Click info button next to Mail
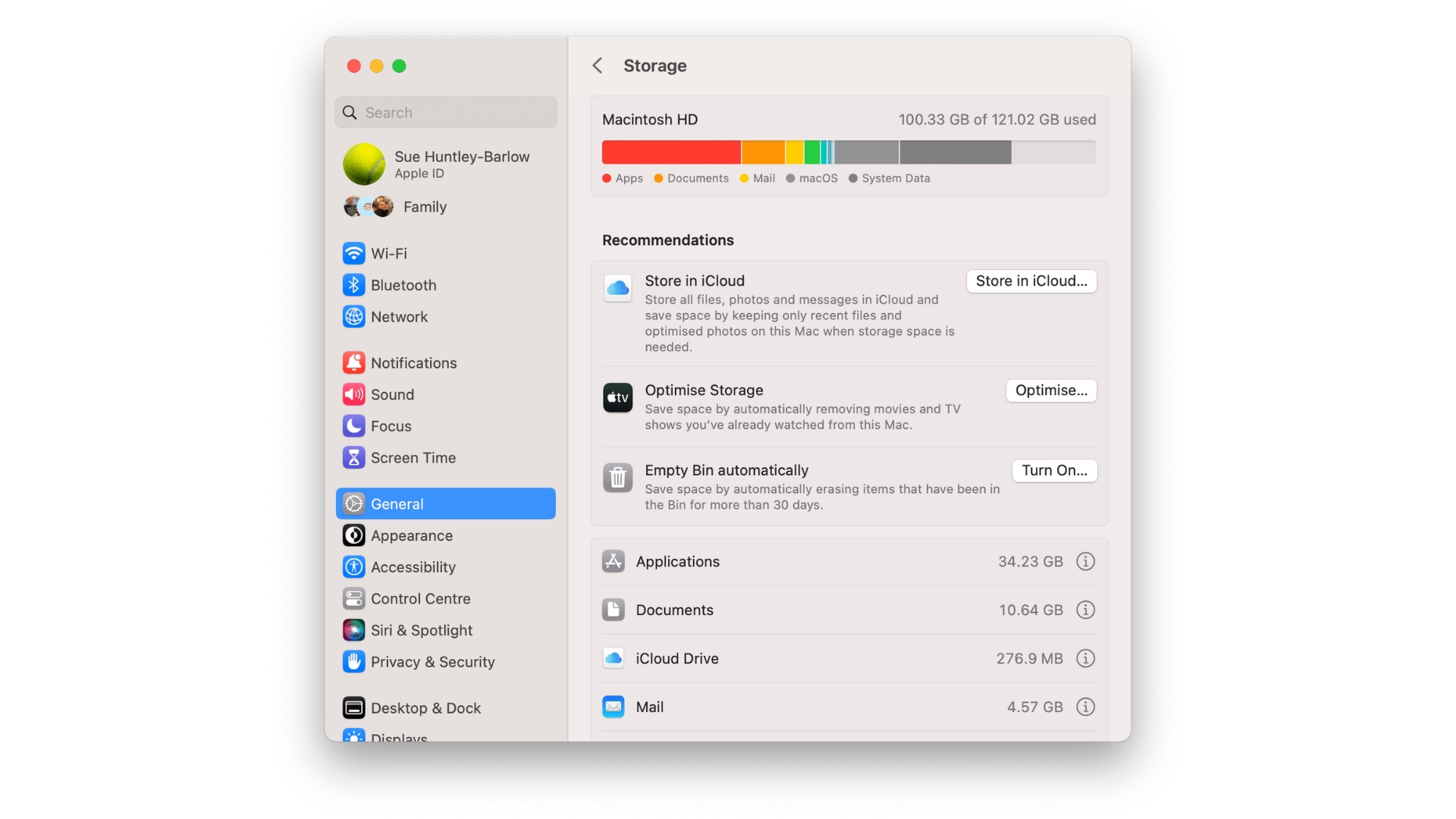The image size is (1456, 819). click(x=1085, y=707)
